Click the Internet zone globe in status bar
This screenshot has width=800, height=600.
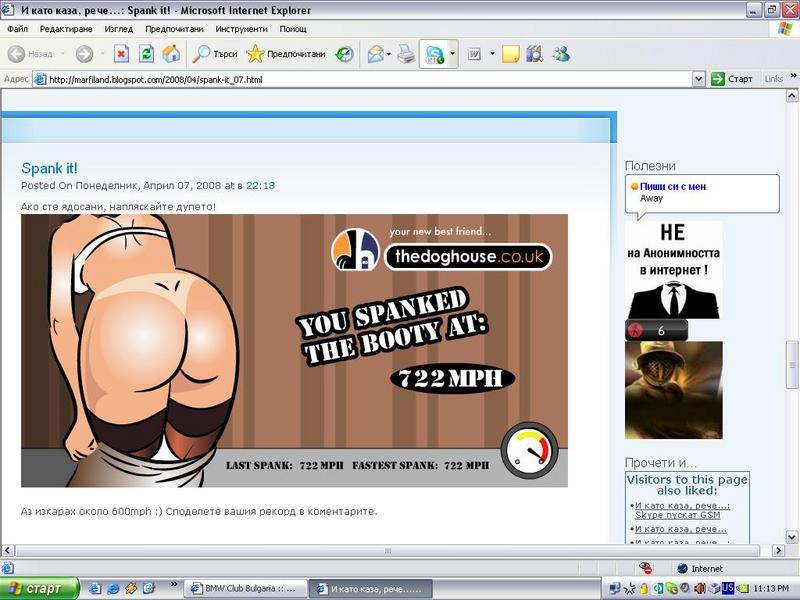pyautogui.click(x=682, y=568)
